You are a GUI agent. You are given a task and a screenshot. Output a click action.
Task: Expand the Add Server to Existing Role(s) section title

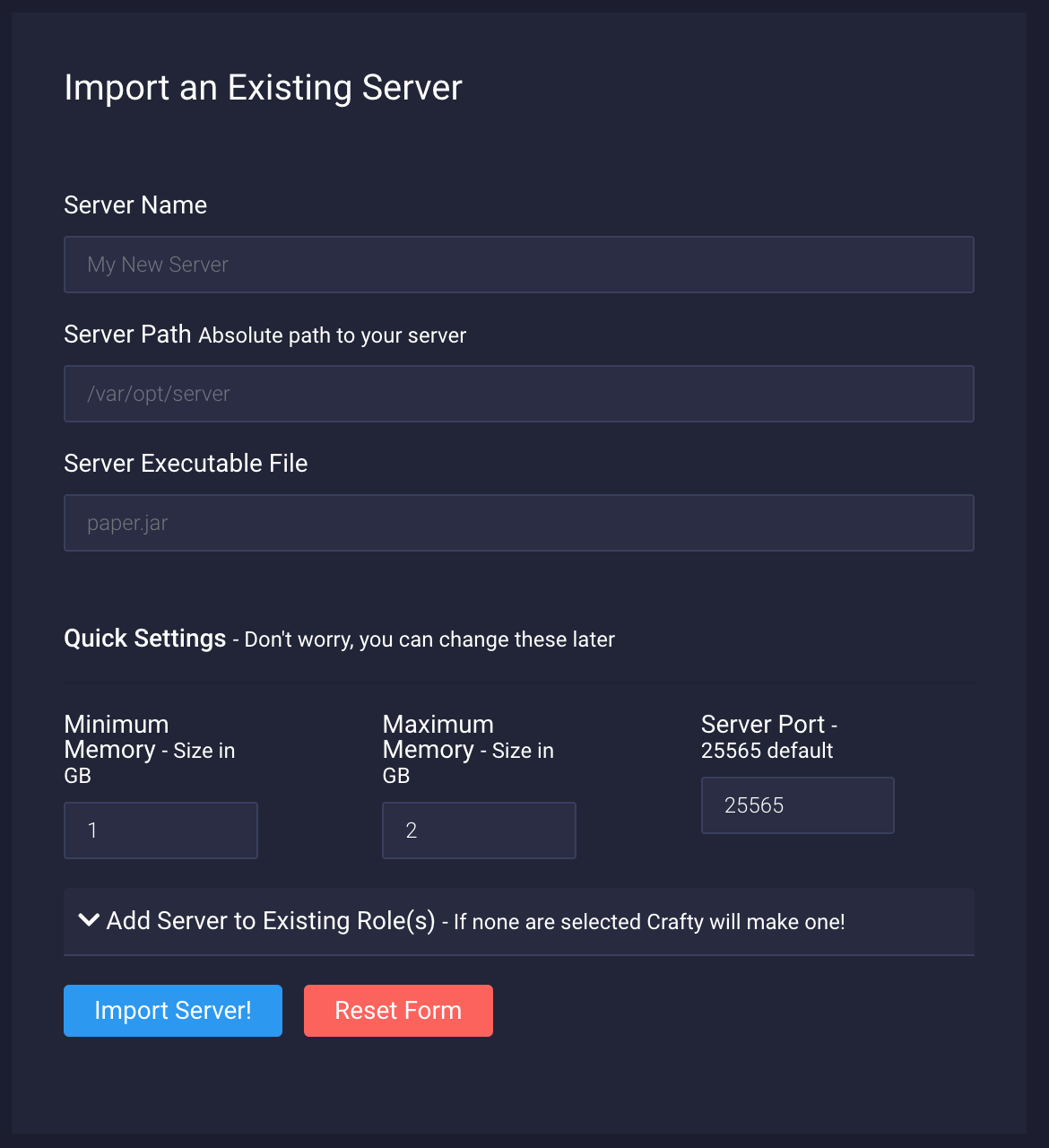[x=271, y=921]
